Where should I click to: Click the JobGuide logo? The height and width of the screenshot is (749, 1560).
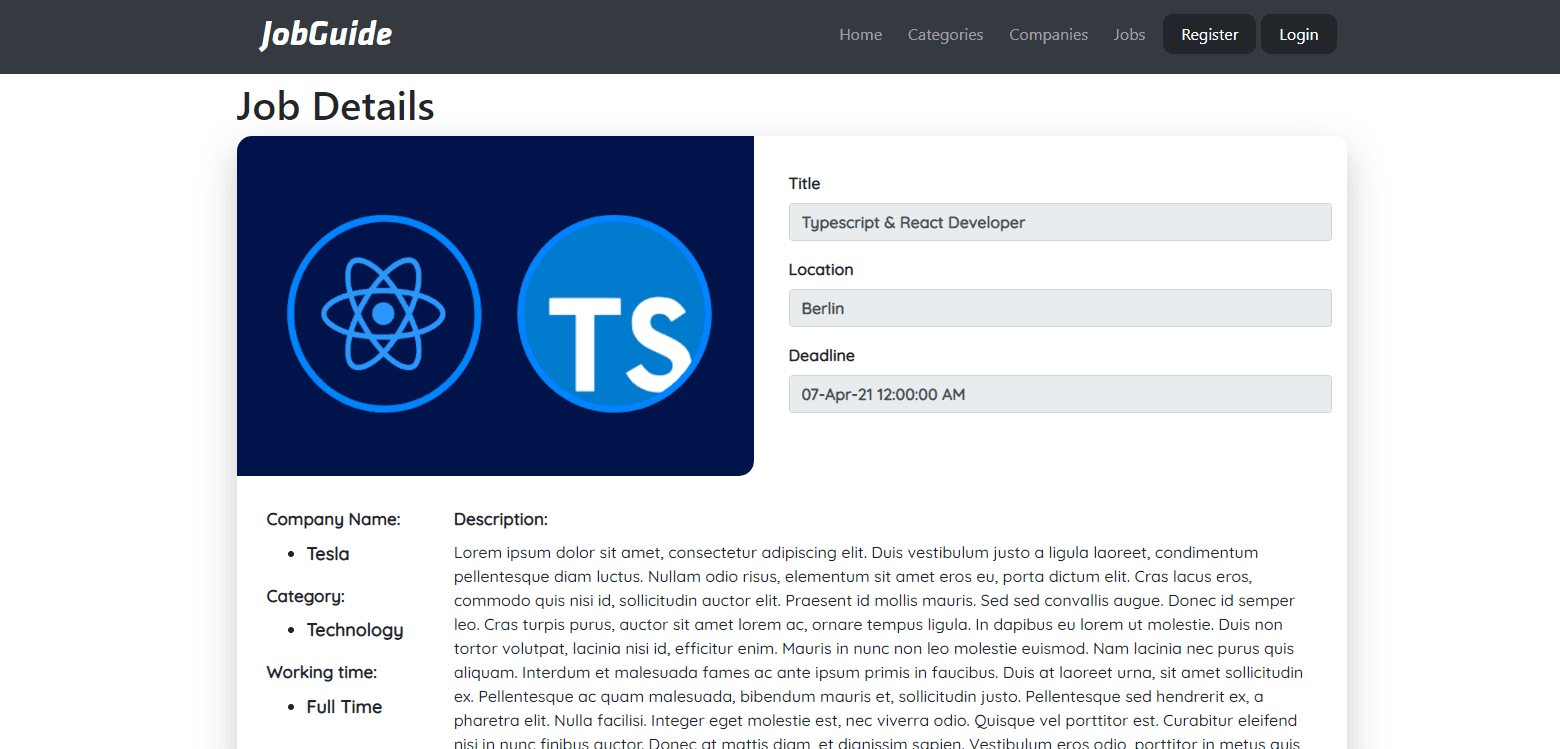click(326, 35)
